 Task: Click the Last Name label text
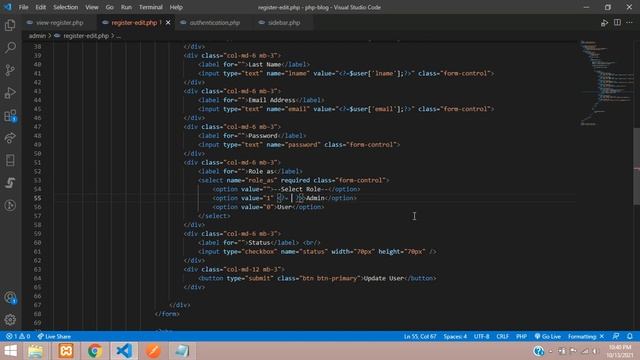click(x=265, y=64)
